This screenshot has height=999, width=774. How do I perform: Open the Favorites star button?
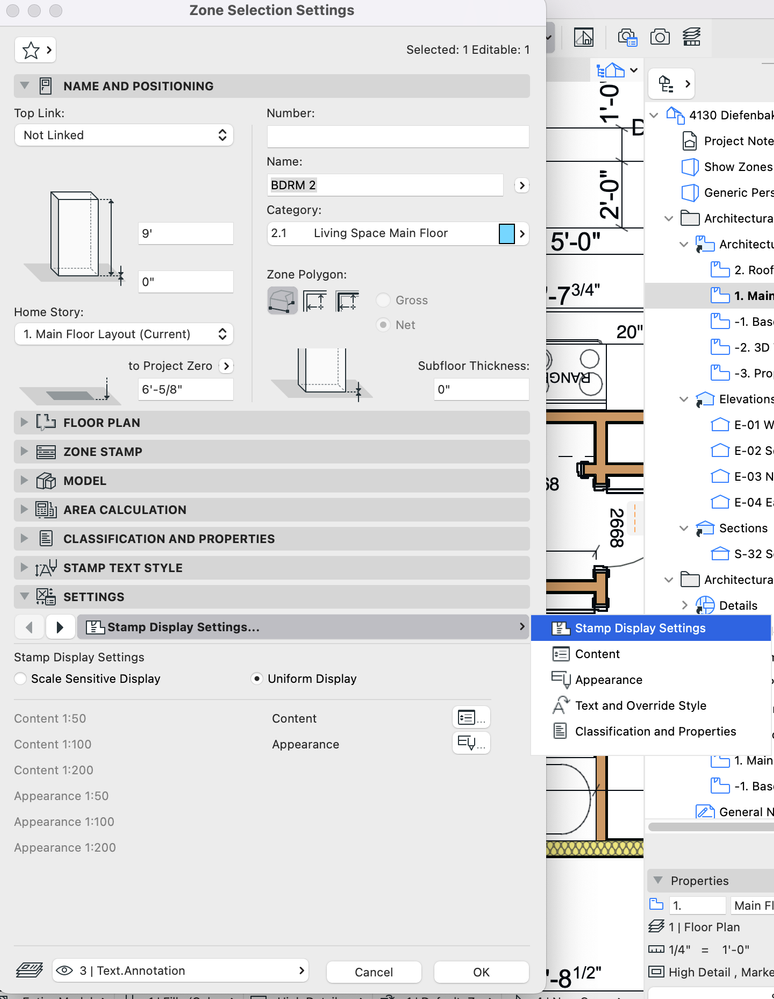[35, 50]
